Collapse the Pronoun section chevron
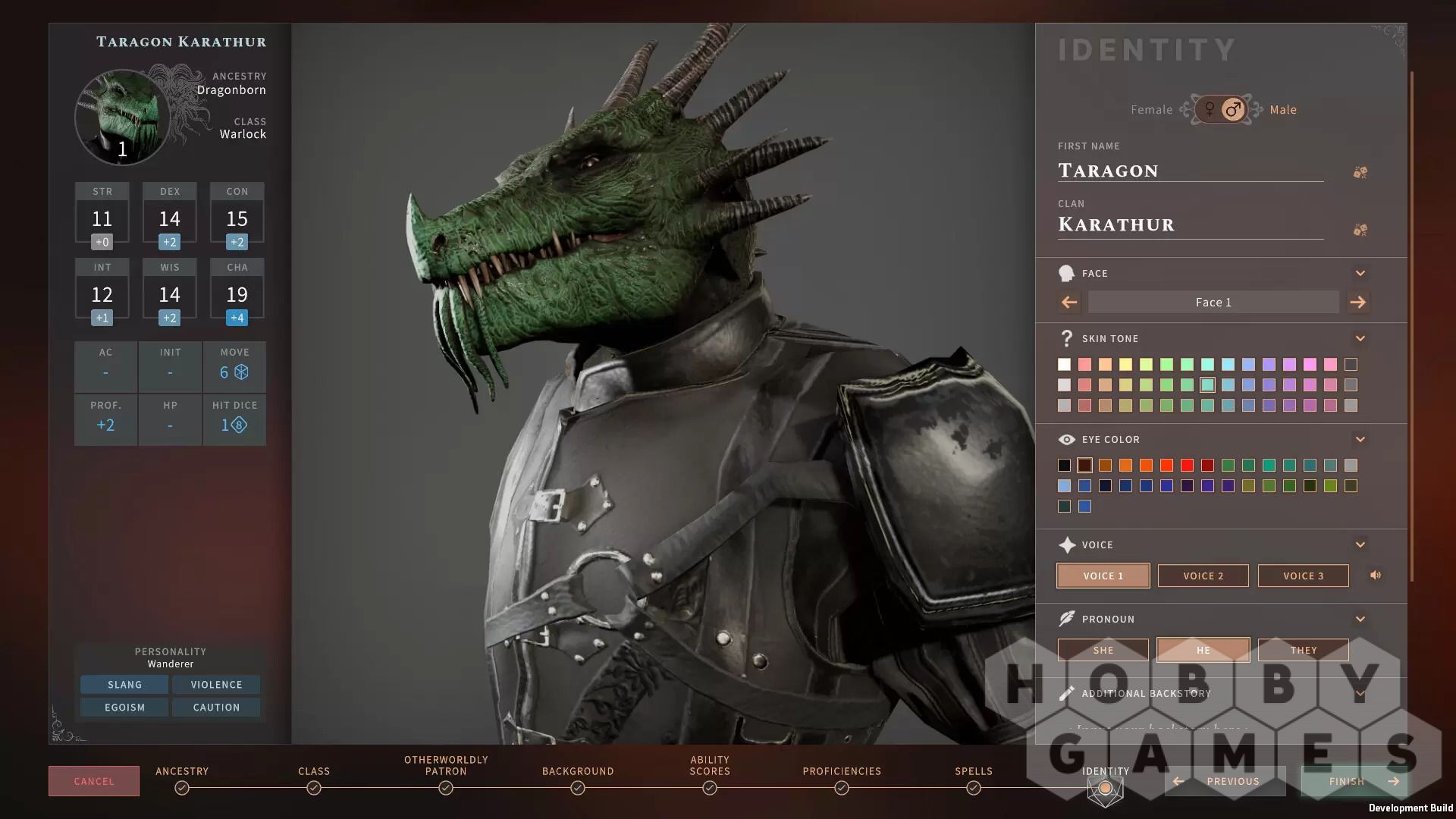 point(1360,619)
